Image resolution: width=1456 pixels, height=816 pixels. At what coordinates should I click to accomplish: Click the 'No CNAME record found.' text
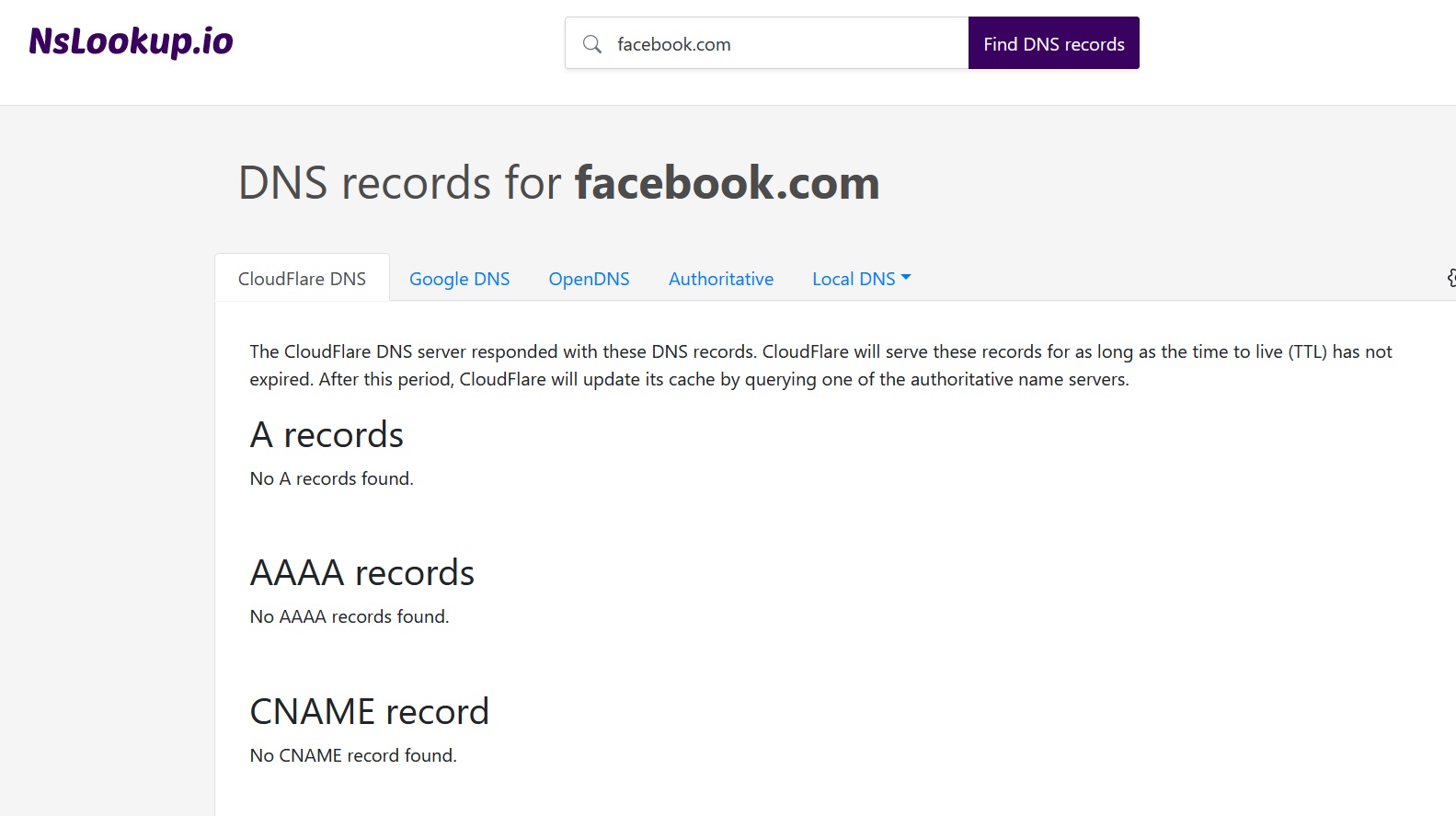[353, 755]
